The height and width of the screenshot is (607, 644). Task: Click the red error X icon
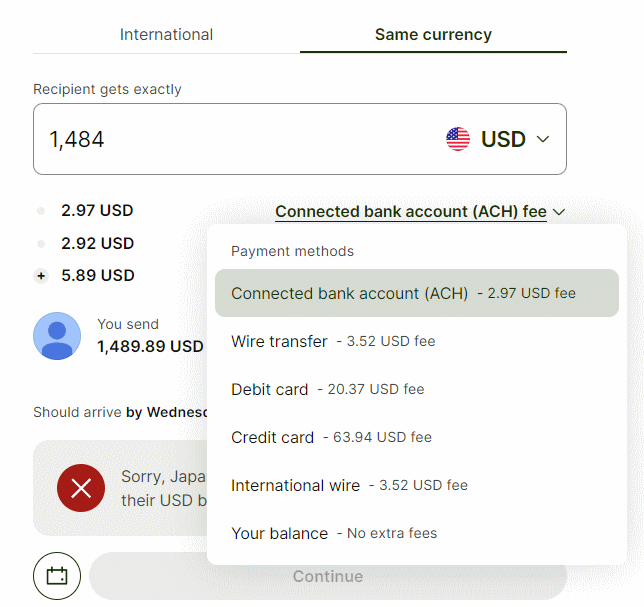[x=81, y=488]
